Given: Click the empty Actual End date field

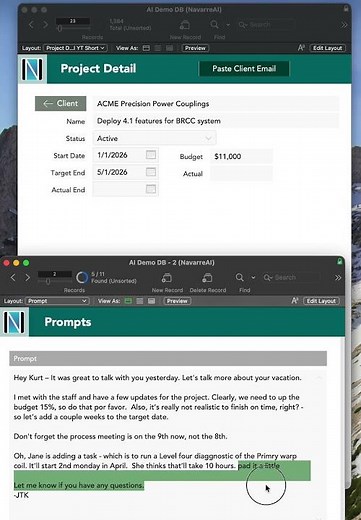Looking at the screenshot, I should (125, 190).
